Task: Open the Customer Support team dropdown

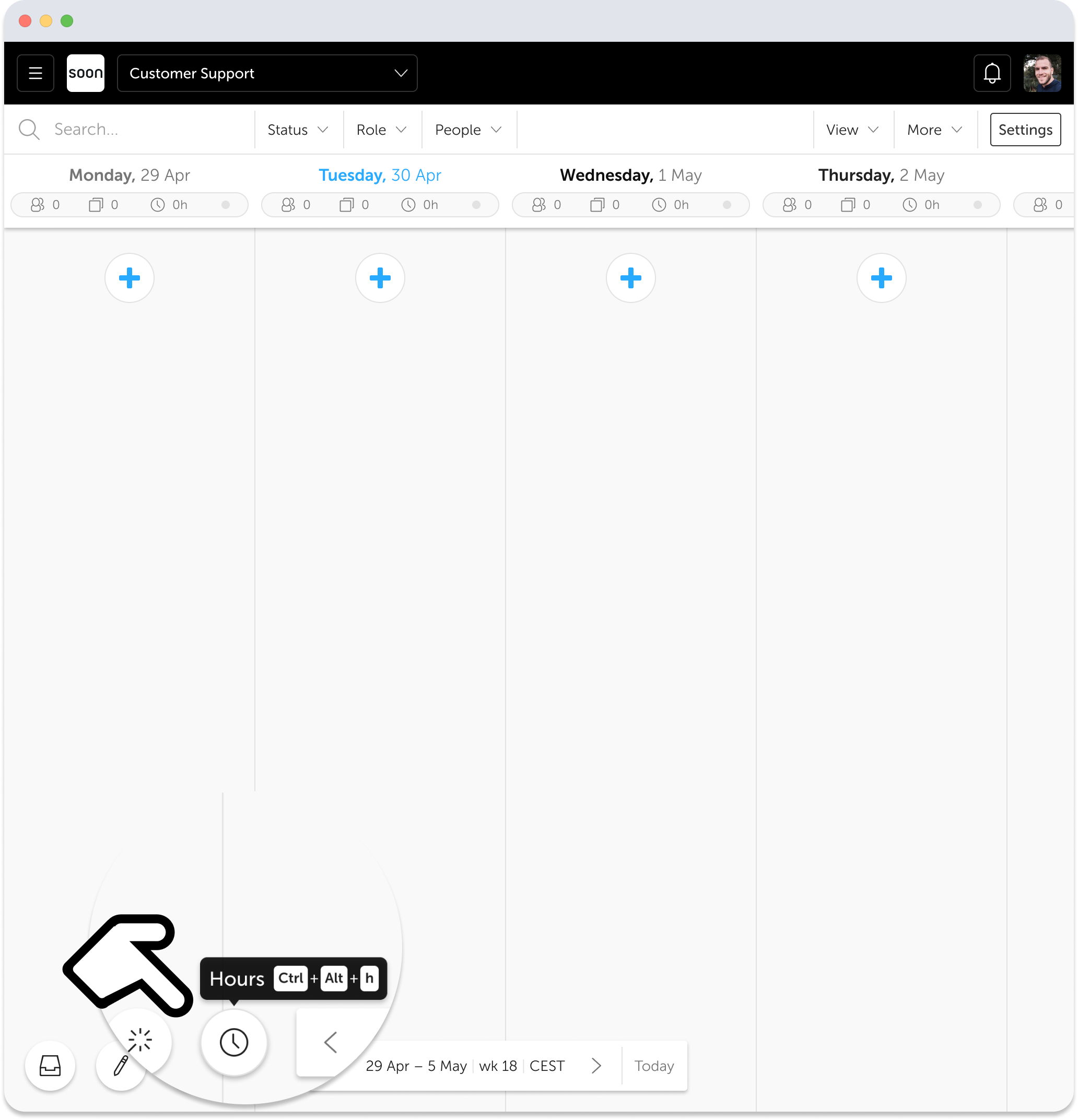Action: 267,73
